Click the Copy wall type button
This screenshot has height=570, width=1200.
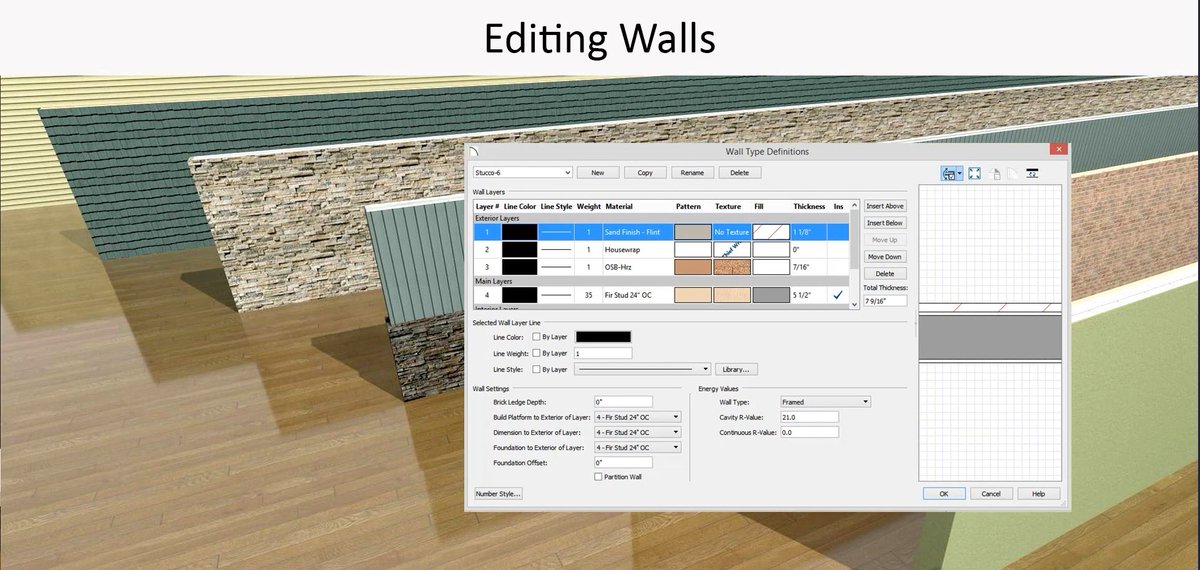[645, 173]
